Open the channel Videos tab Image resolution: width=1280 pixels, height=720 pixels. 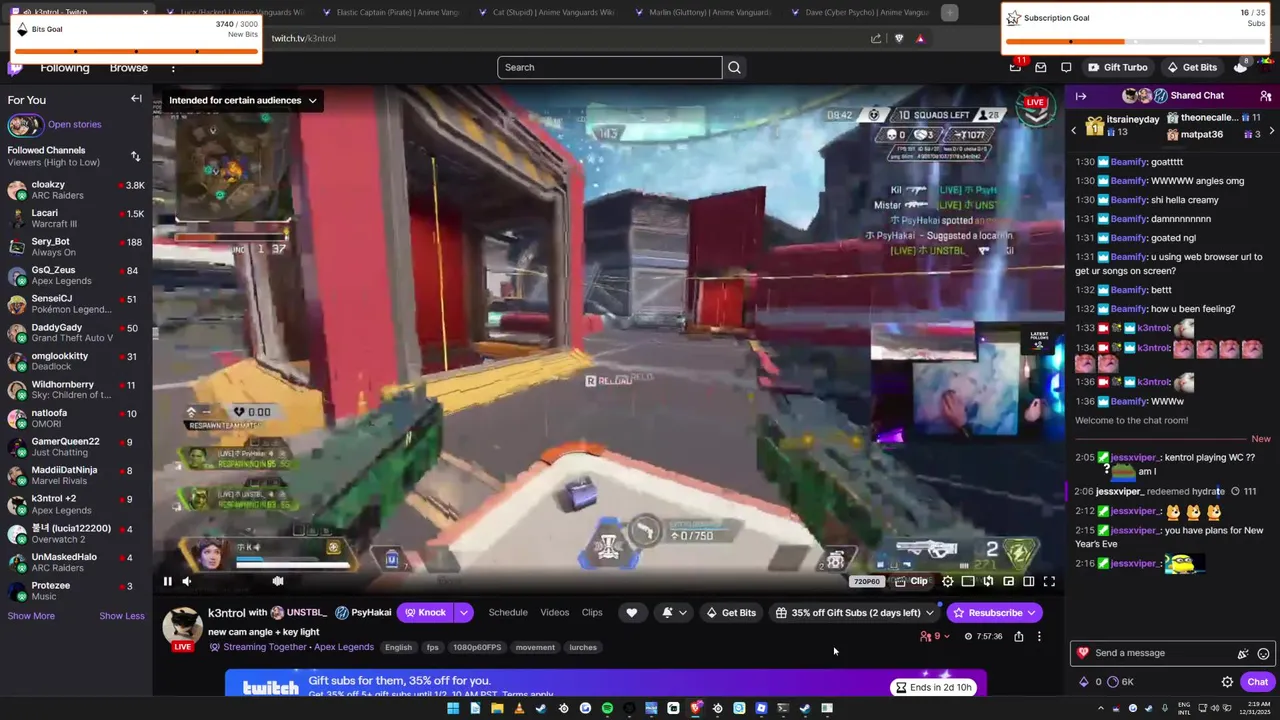[555, 612]
